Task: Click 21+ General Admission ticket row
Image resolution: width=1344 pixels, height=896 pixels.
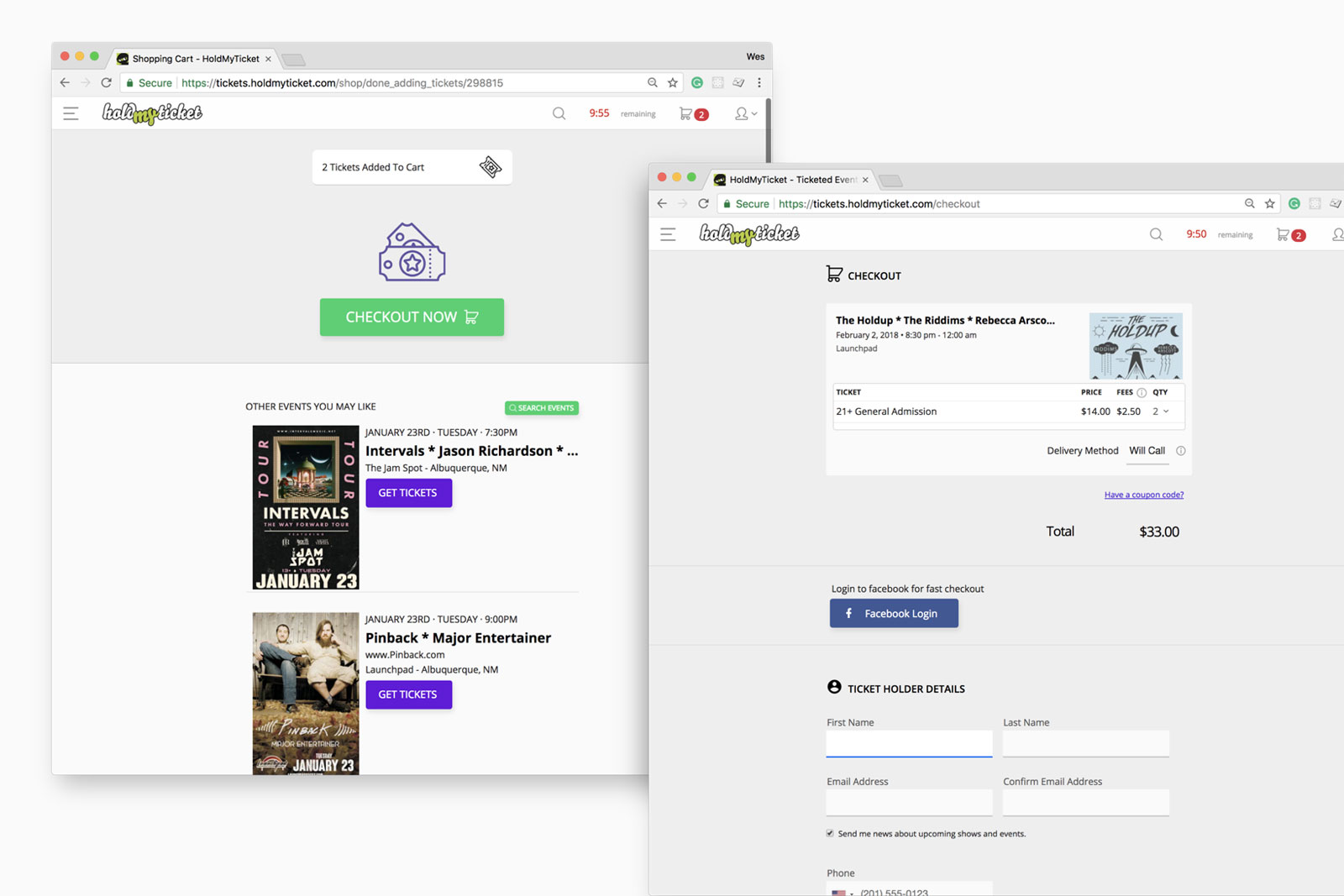Action: point(1008,411)
